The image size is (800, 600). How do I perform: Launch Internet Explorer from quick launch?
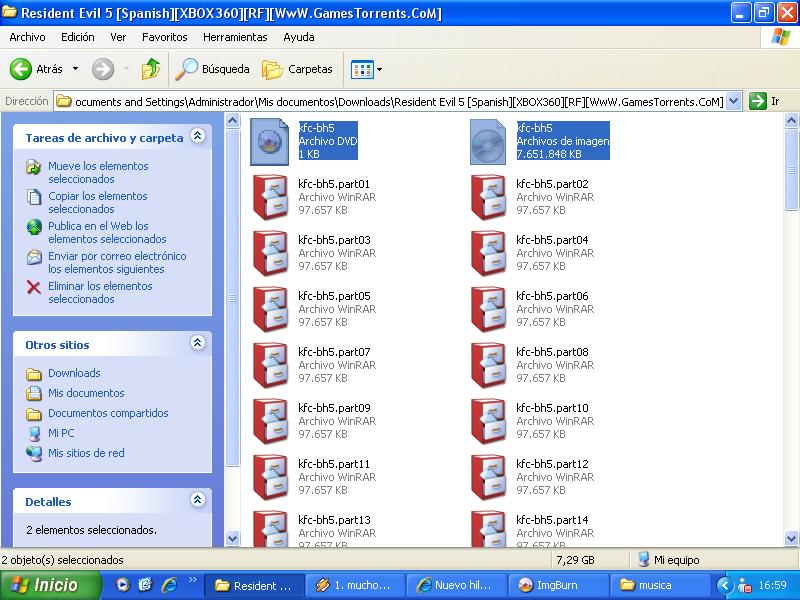pyautogui.click(x=169, y=585)
